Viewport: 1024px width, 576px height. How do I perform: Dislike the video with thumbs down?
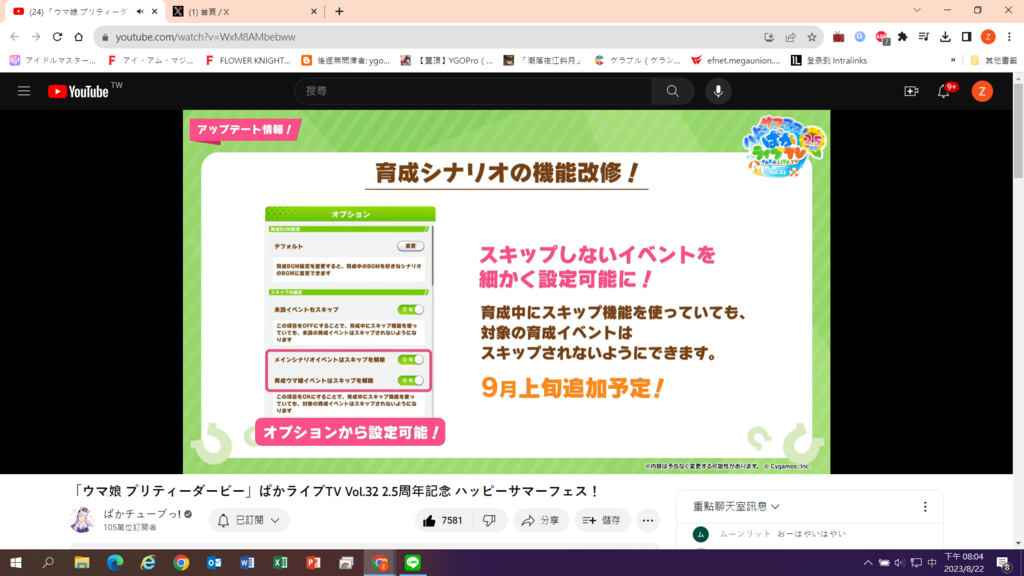click(489, 520)
